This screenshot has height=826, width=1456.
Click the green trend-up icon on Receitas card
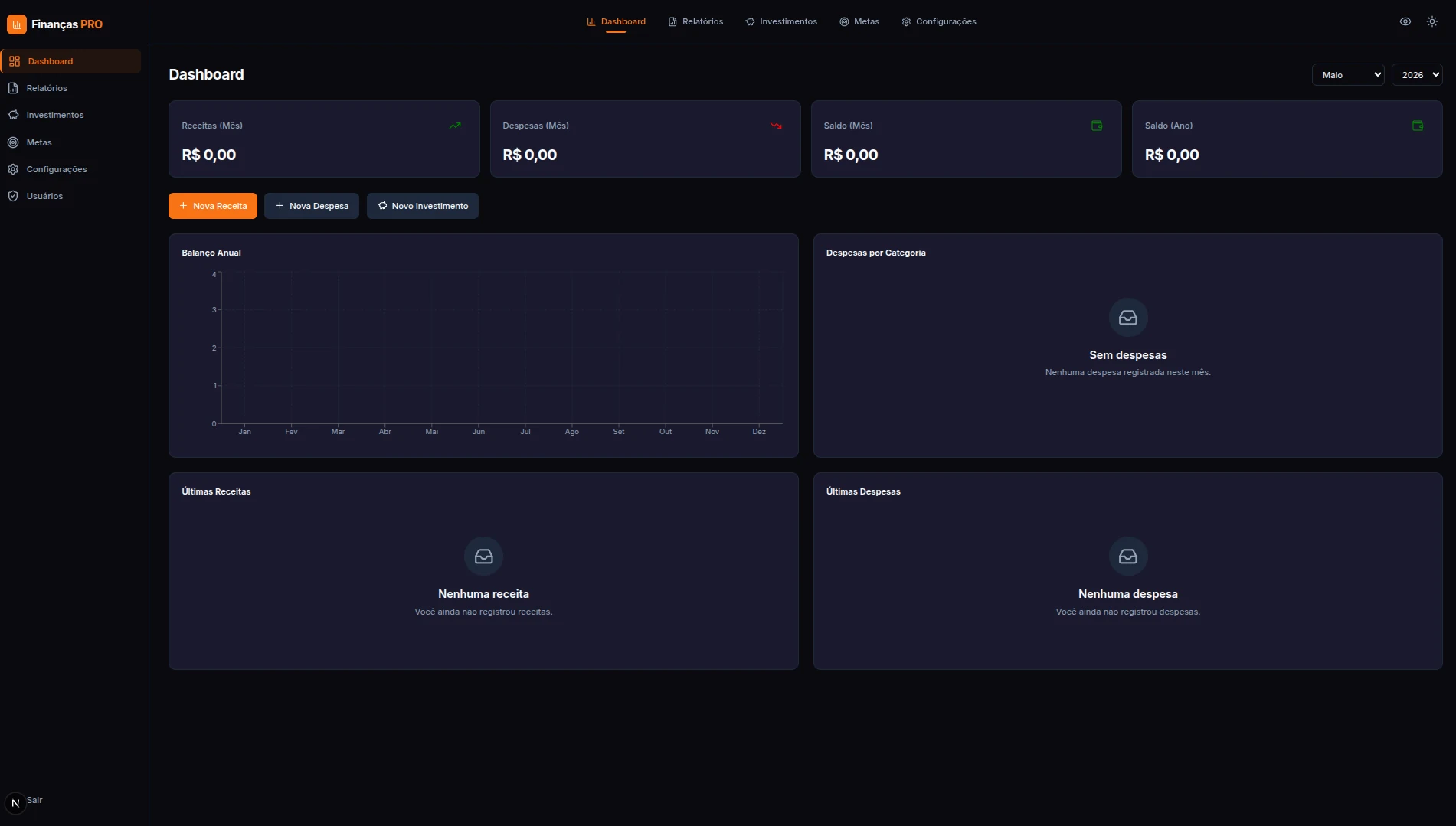tap(455, 126)
